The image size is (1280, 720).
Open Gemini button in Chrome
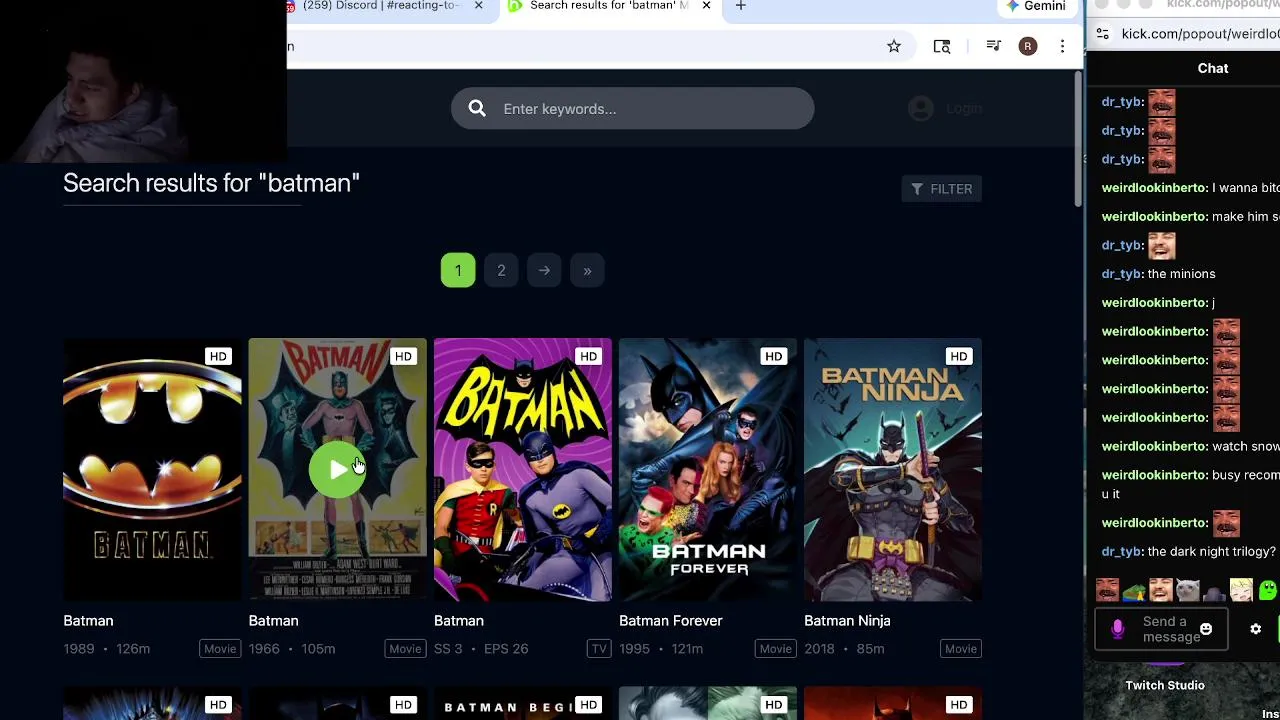point(1036,6)
